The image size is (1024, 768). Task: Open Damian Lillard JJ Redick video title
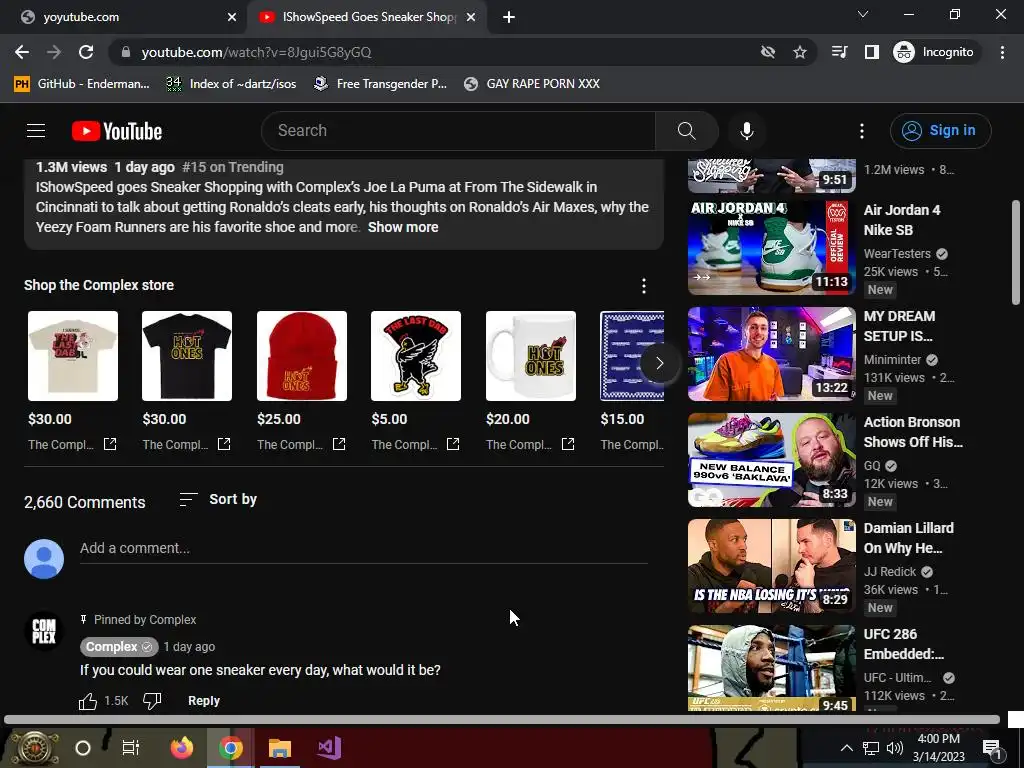point(908,538)
